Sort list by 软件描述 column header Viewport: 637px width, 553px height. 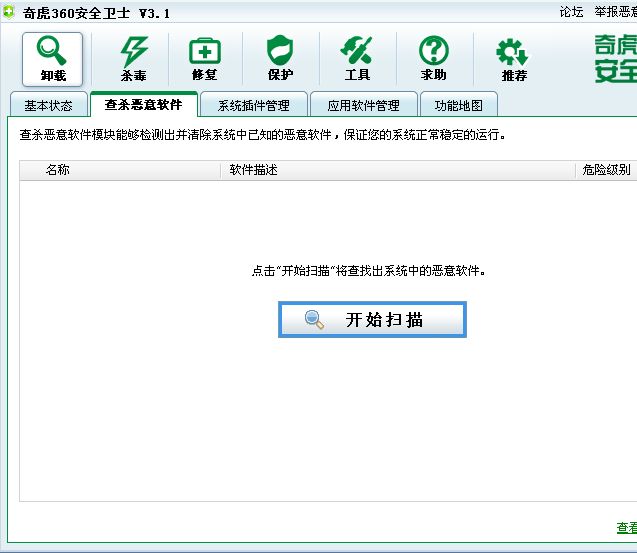(253, 170)
